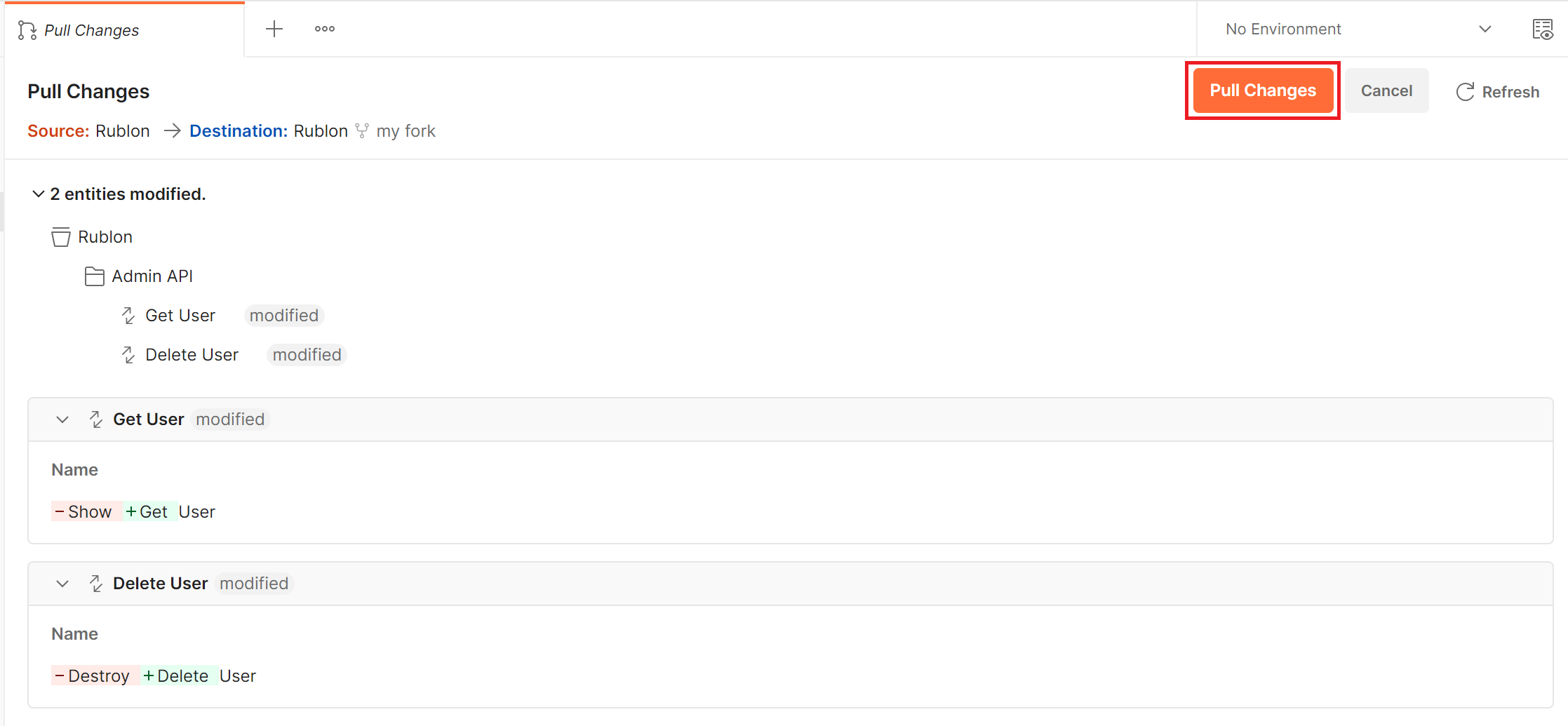Click the Cancel button

pos(1386,90)
